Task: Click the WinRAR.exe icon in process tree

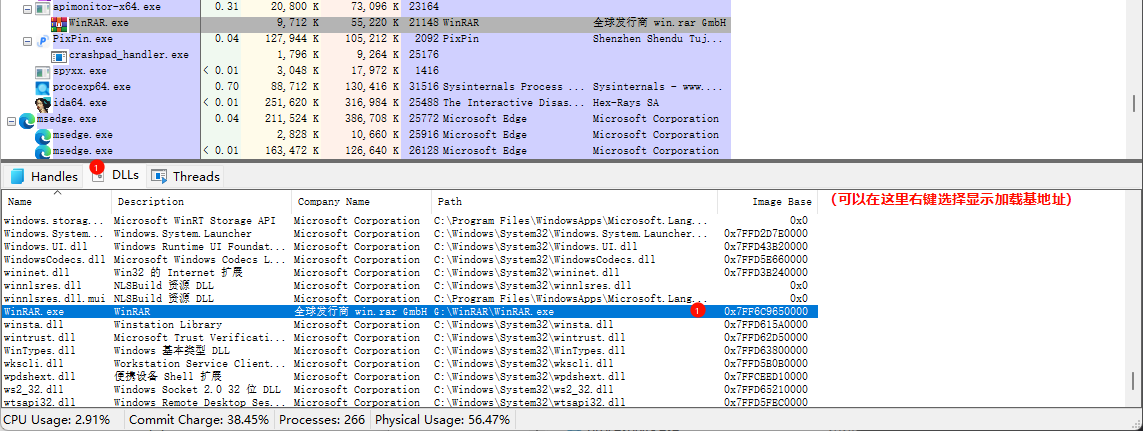Action: (x=59, y=23)
